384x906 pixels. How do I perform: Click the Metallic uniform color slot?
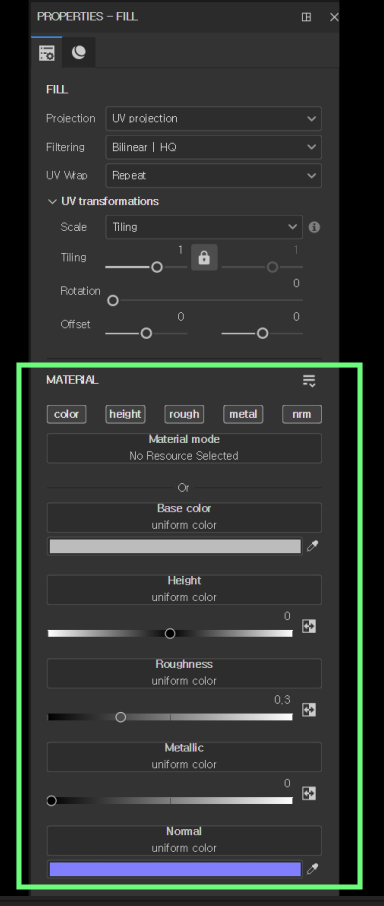[x=184, y=757]
